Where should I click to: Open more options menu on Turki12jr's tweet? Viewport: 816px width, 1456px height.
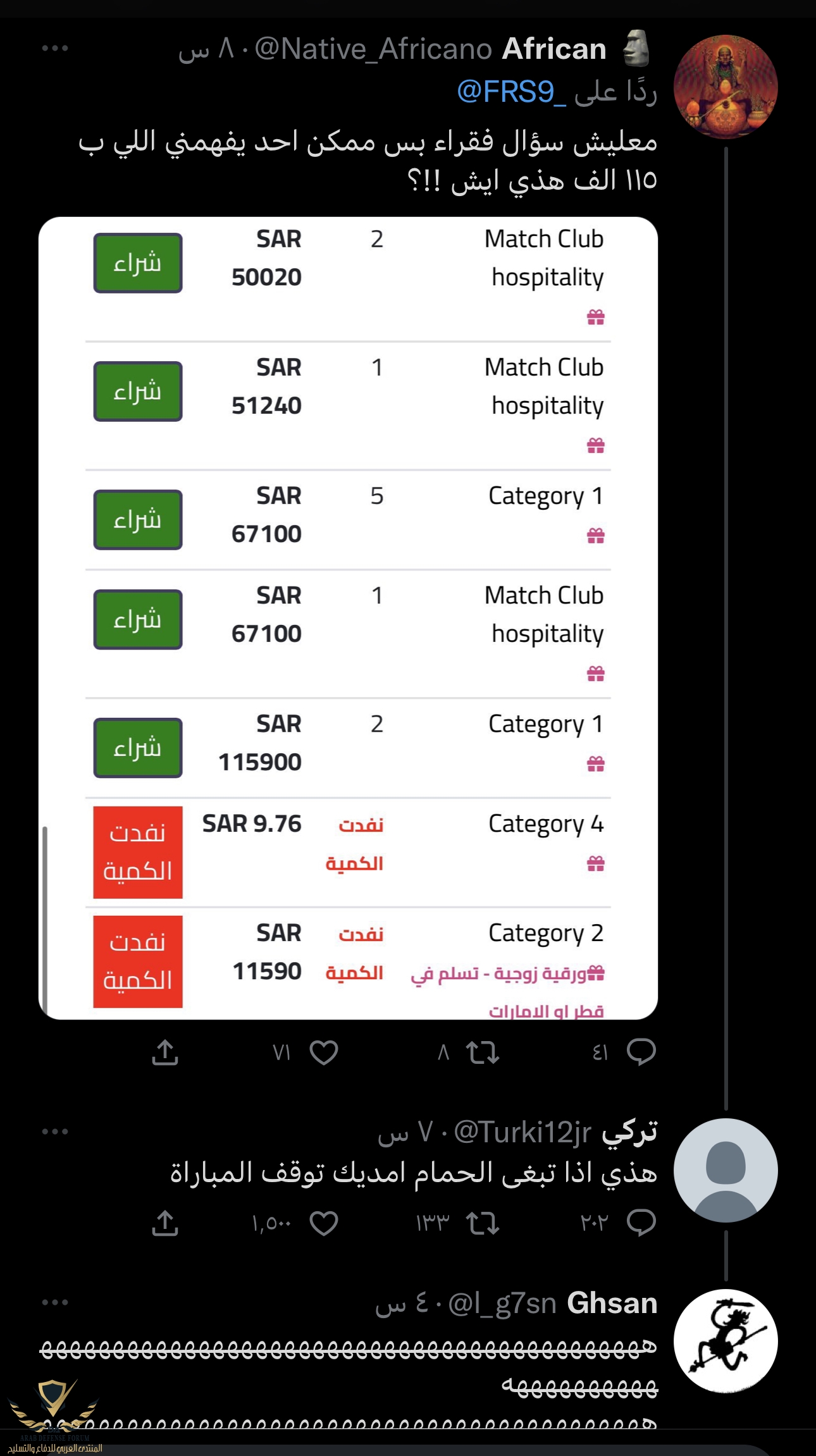tap(55, 1132)
